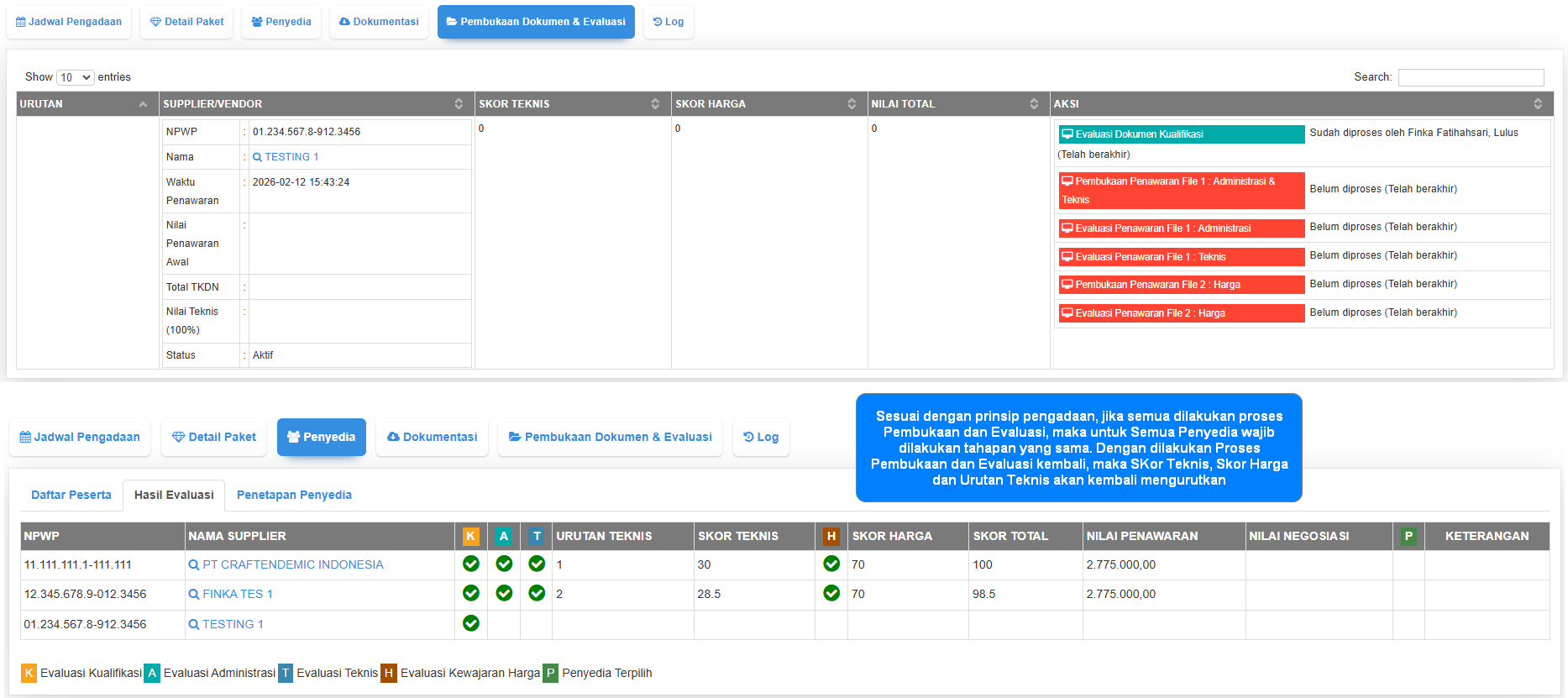
Task: Click the green P column header icon
Action: (x=1408, y=536)
